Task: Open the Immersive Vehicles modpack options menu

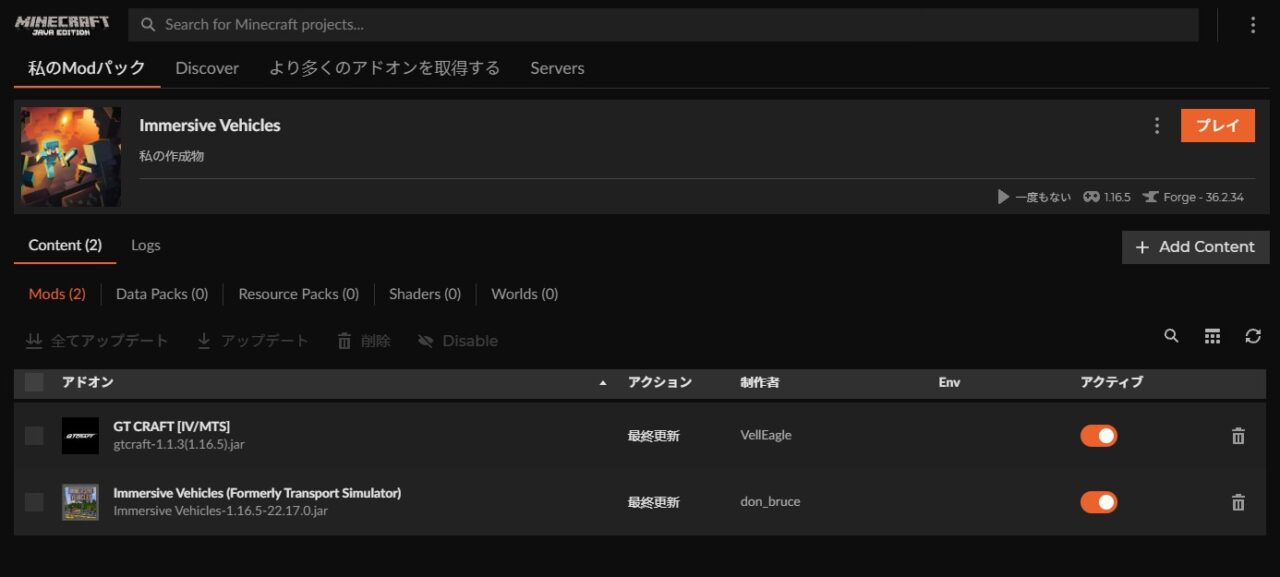Action: pos(1157,126)
